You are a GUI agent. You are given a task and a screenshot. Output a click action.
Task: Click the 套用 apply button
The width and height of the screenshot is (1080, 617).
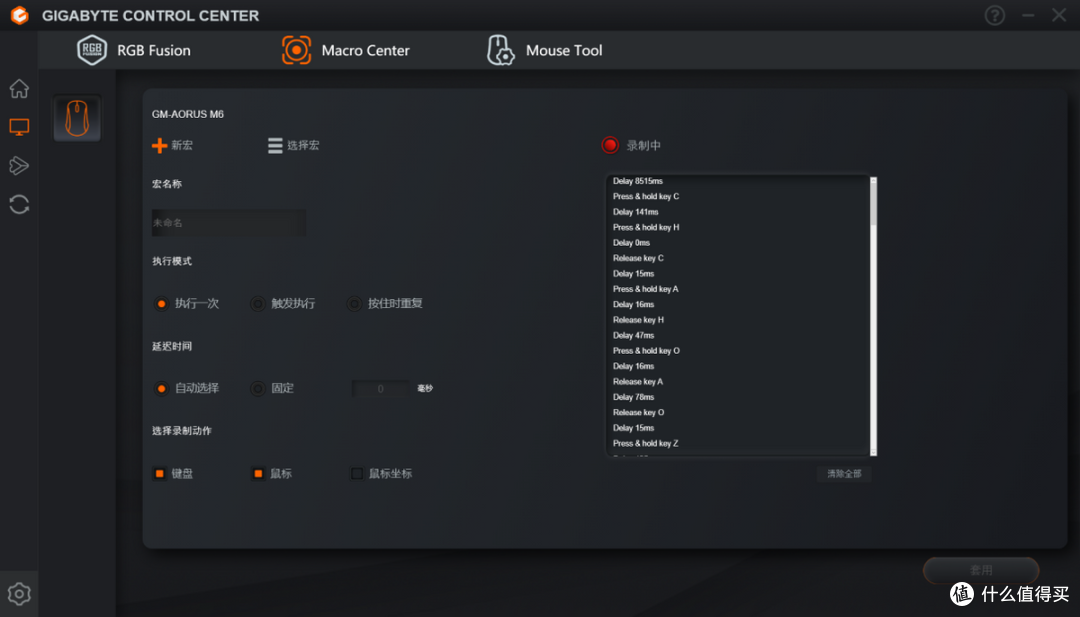981,570
